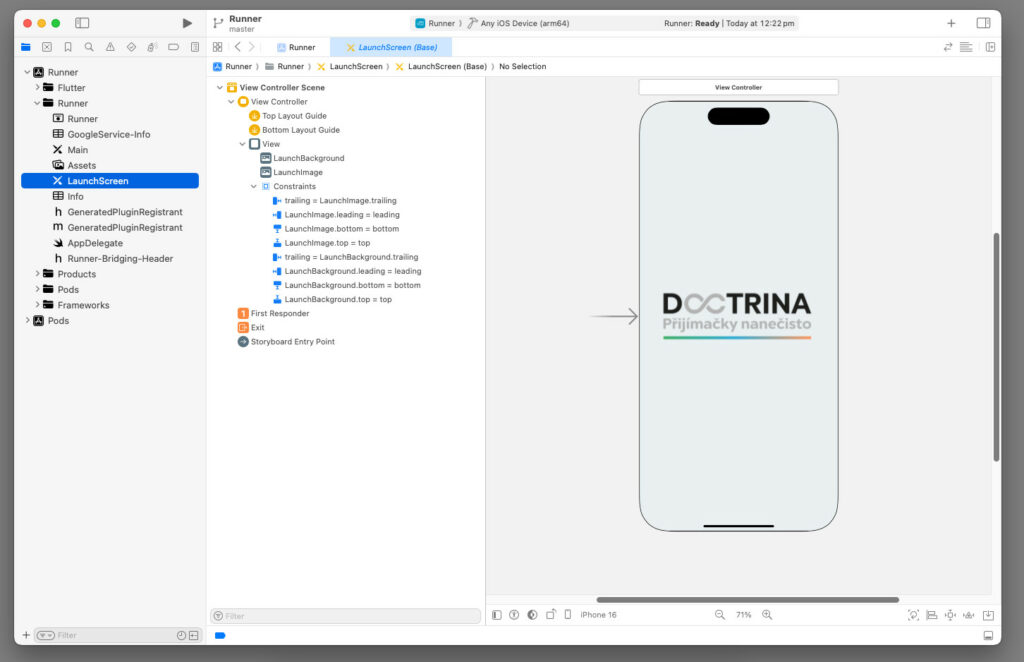
Task: Collapse the View node in outline
Action: coord(242,144)
